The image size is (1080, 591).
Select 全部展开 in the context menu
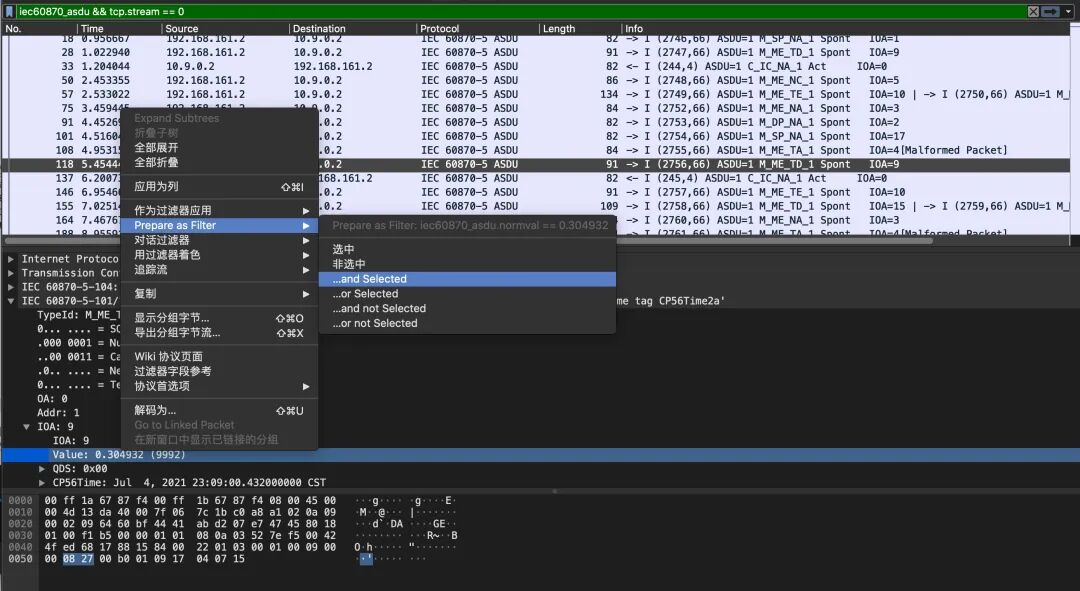coord(219,147)
